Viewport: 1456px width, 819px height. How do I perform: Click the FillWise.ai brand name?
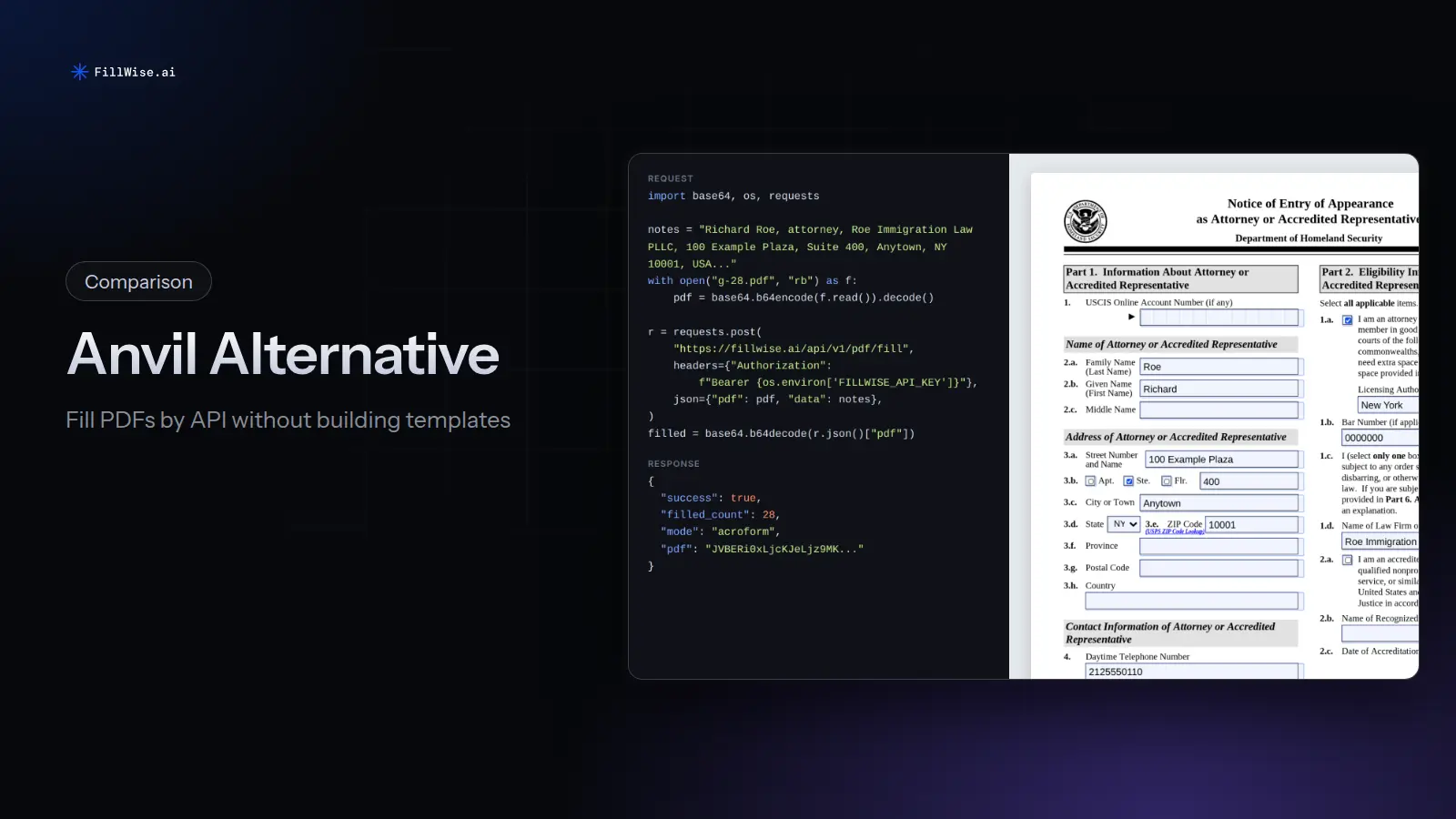click(x=135, y=72)
